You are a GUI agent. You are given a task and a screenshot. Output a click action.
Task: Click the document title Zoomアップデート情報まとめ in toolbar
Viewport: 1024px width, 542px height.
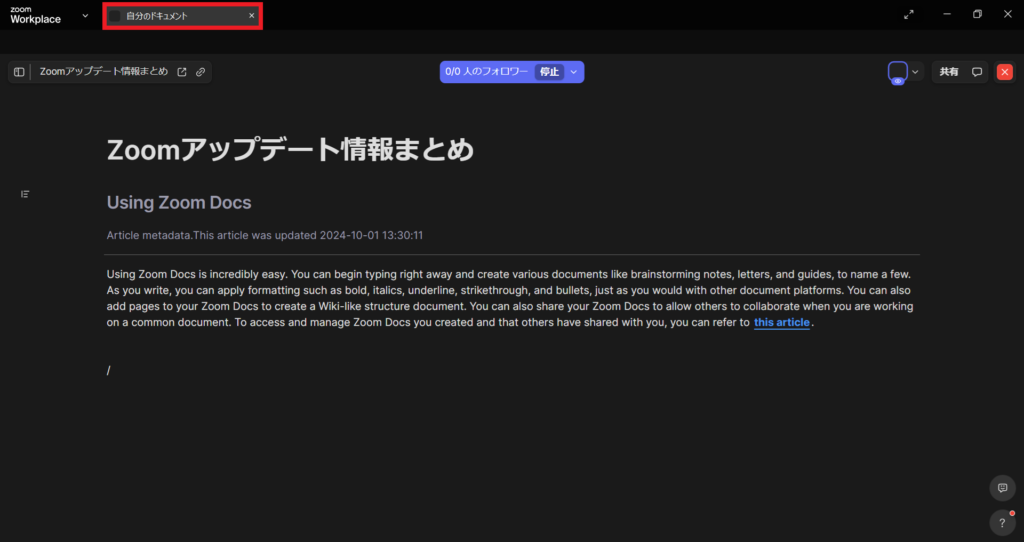[x=103, y=72]
